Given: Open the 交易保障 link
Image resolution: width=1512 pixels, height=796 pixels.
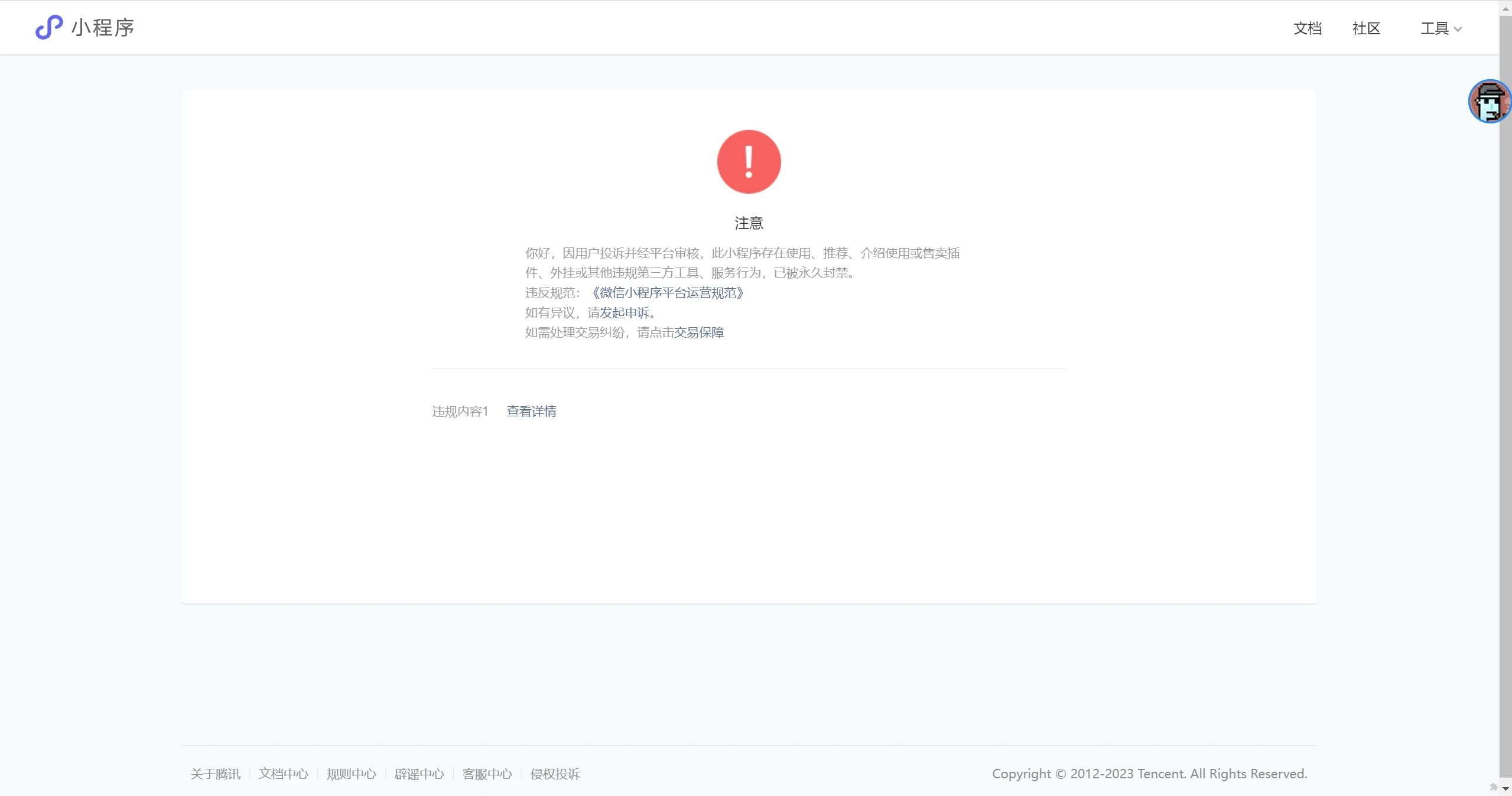Looking at the screenshot, I should (699, 332).
